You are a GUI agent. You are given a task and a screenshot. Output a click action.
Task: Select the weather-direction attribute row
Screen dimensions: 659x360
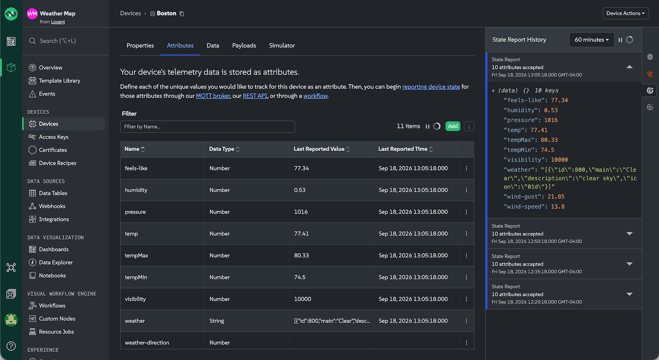[x=297, y=343]
